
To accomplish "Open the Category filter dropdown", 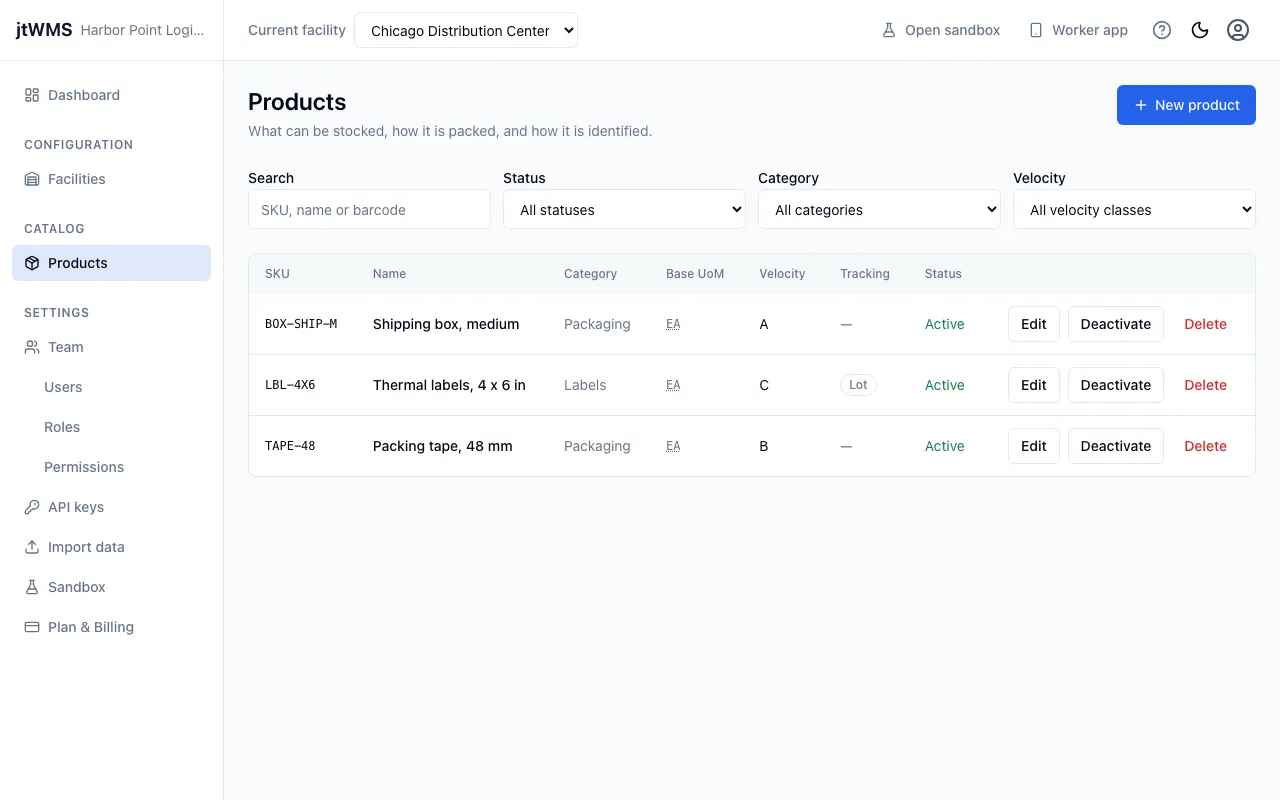I will (879, 210).
